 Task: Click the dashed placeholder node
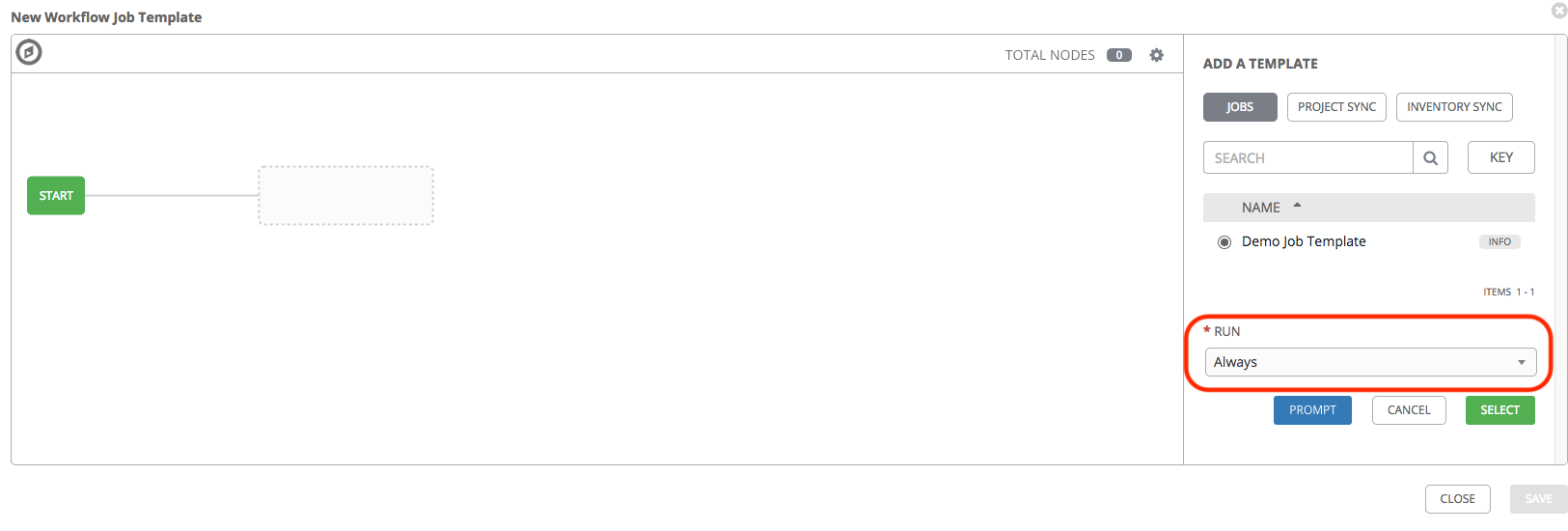tap(345, 195)
